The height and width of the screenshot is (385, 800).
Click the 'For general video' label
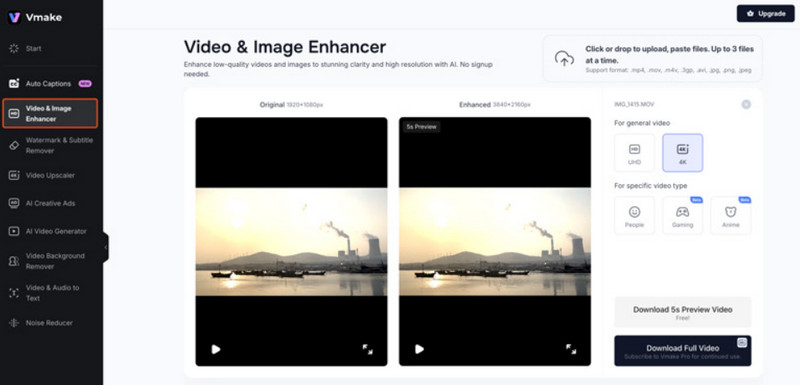(x=642, y=123)
